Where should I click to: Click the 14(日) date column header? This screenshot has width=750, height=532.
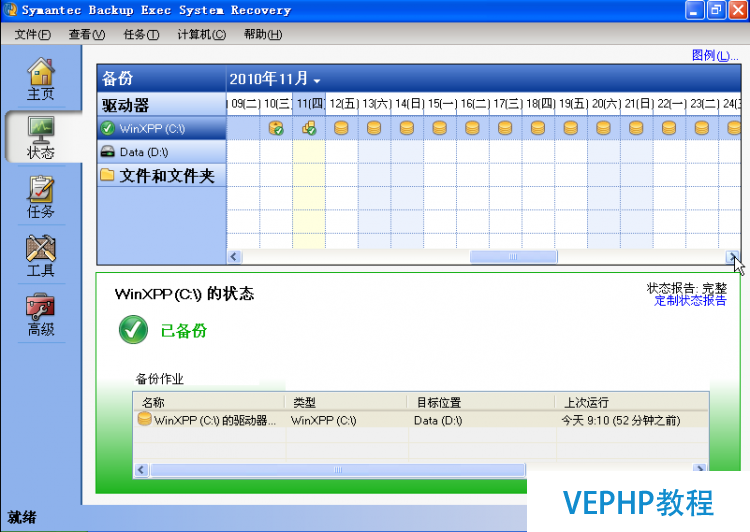pyautogui.click(x=409, y=103)
